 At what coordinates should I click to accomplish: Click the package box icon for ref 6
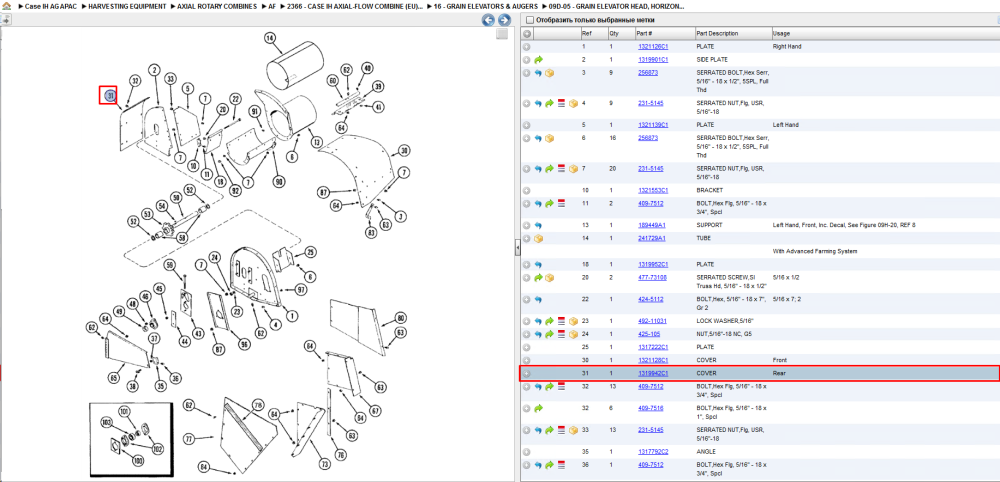point(549,138)
